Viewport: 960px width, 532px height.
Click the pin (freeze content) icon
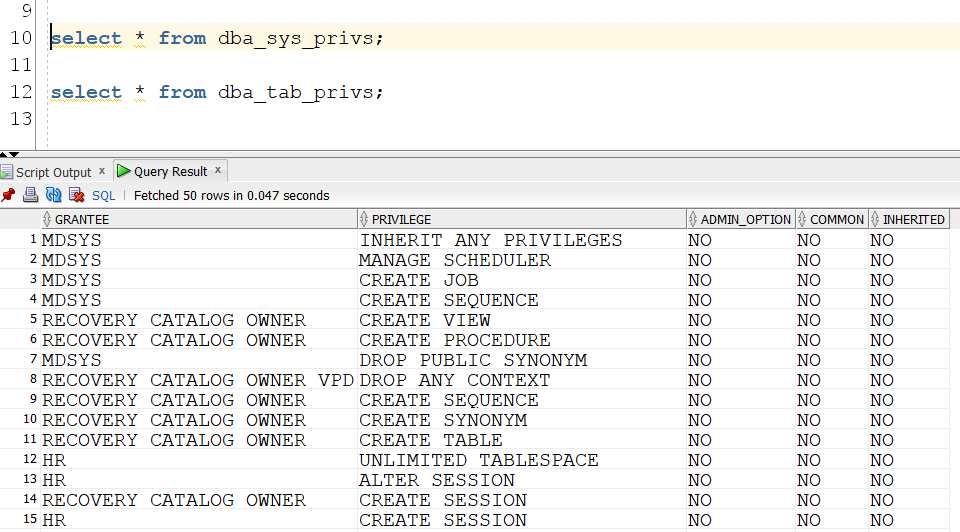click(8, 195)
